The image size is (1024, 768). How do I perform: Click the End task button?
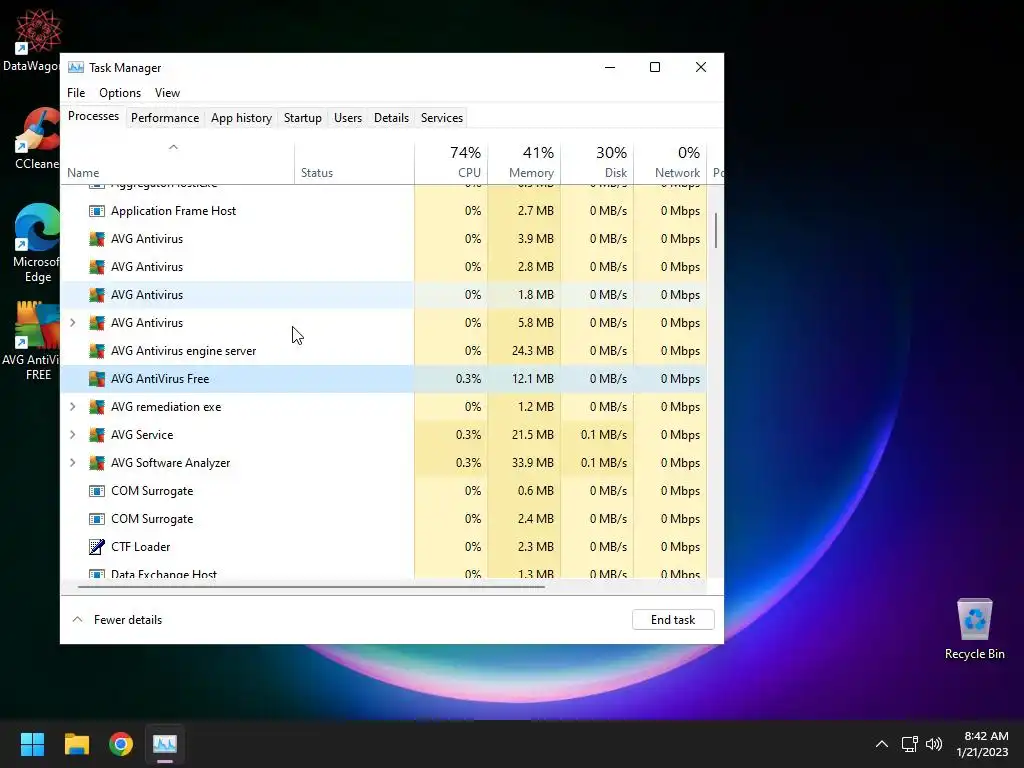tap(673, 620)
